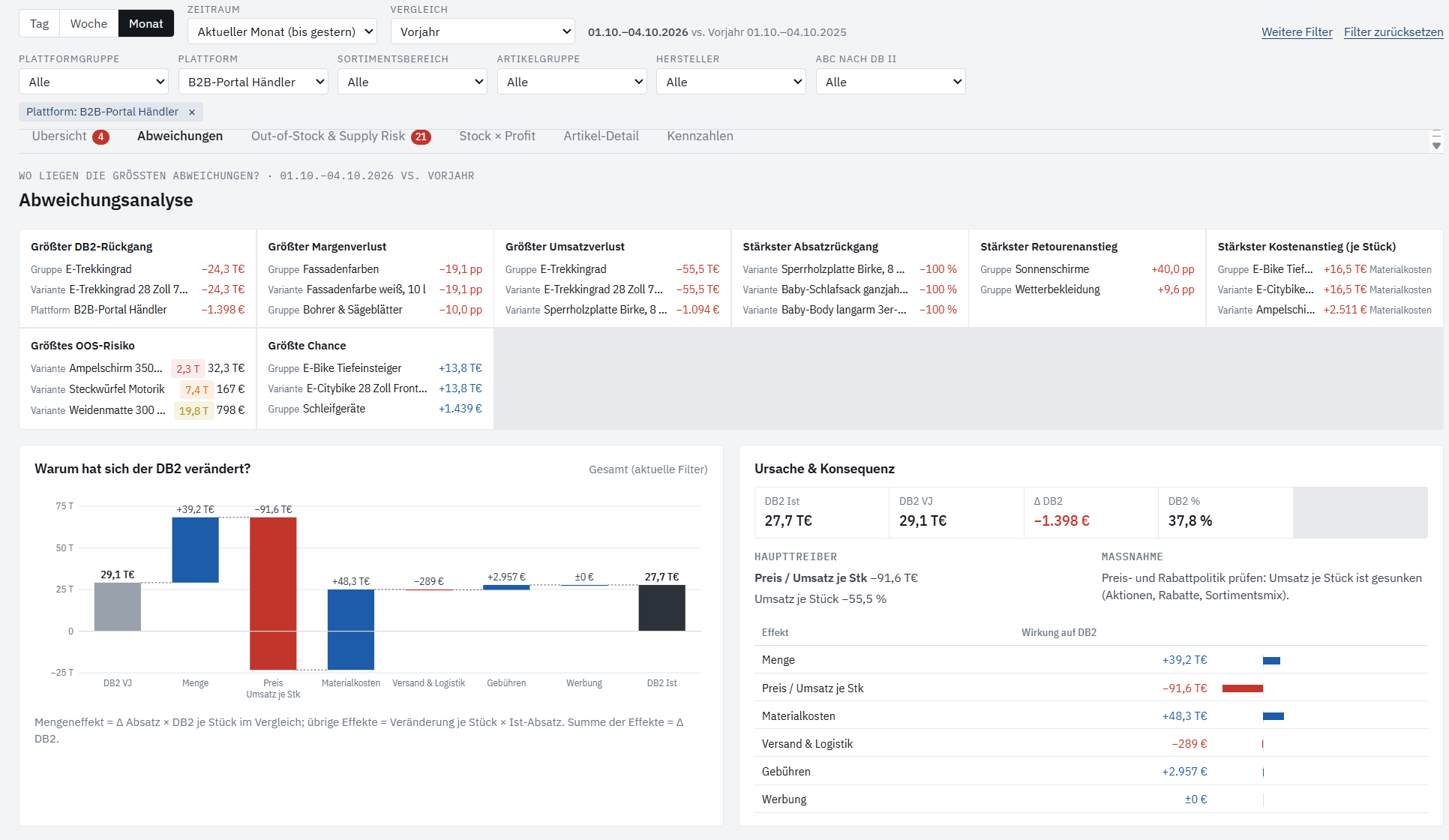Click the Δ DB2 −1.398 € value

pyautogui.click(x=1061, y=520)
